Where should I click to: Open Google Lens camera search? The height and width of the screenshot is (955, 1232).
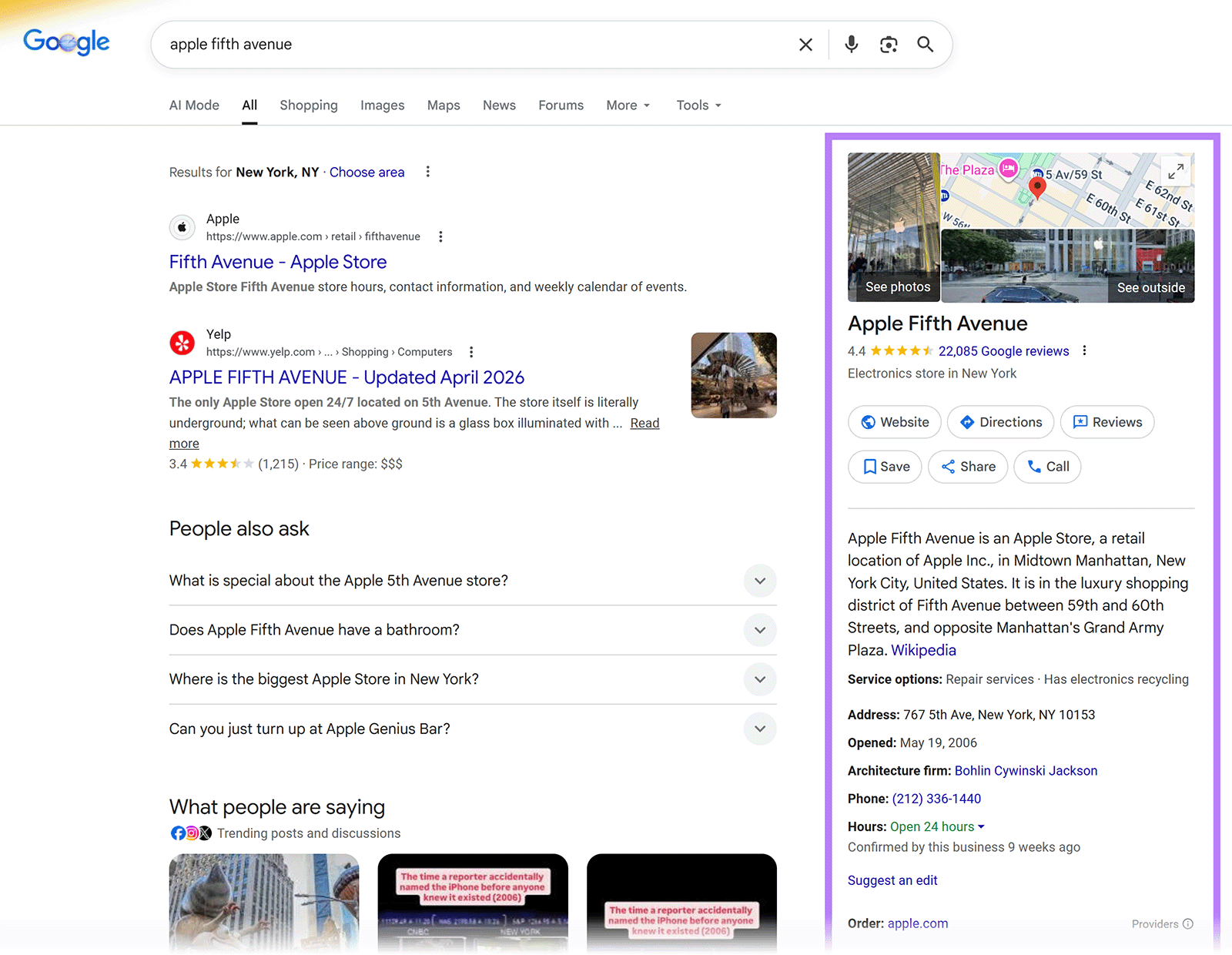(888, 44)
